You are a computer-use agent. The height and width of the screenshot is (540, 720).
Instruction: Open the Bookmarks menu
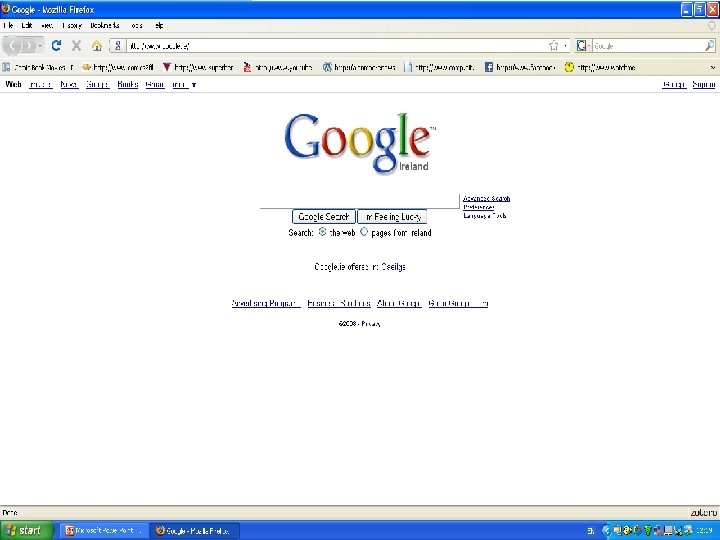[105, 26]
